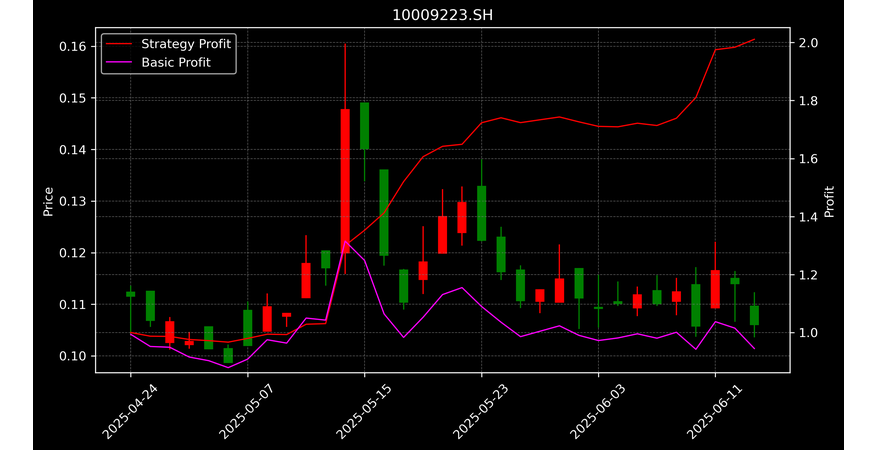Click the 1.2 profit tick label
Viewport: 878px width, 450px height.
coord(808,275)
